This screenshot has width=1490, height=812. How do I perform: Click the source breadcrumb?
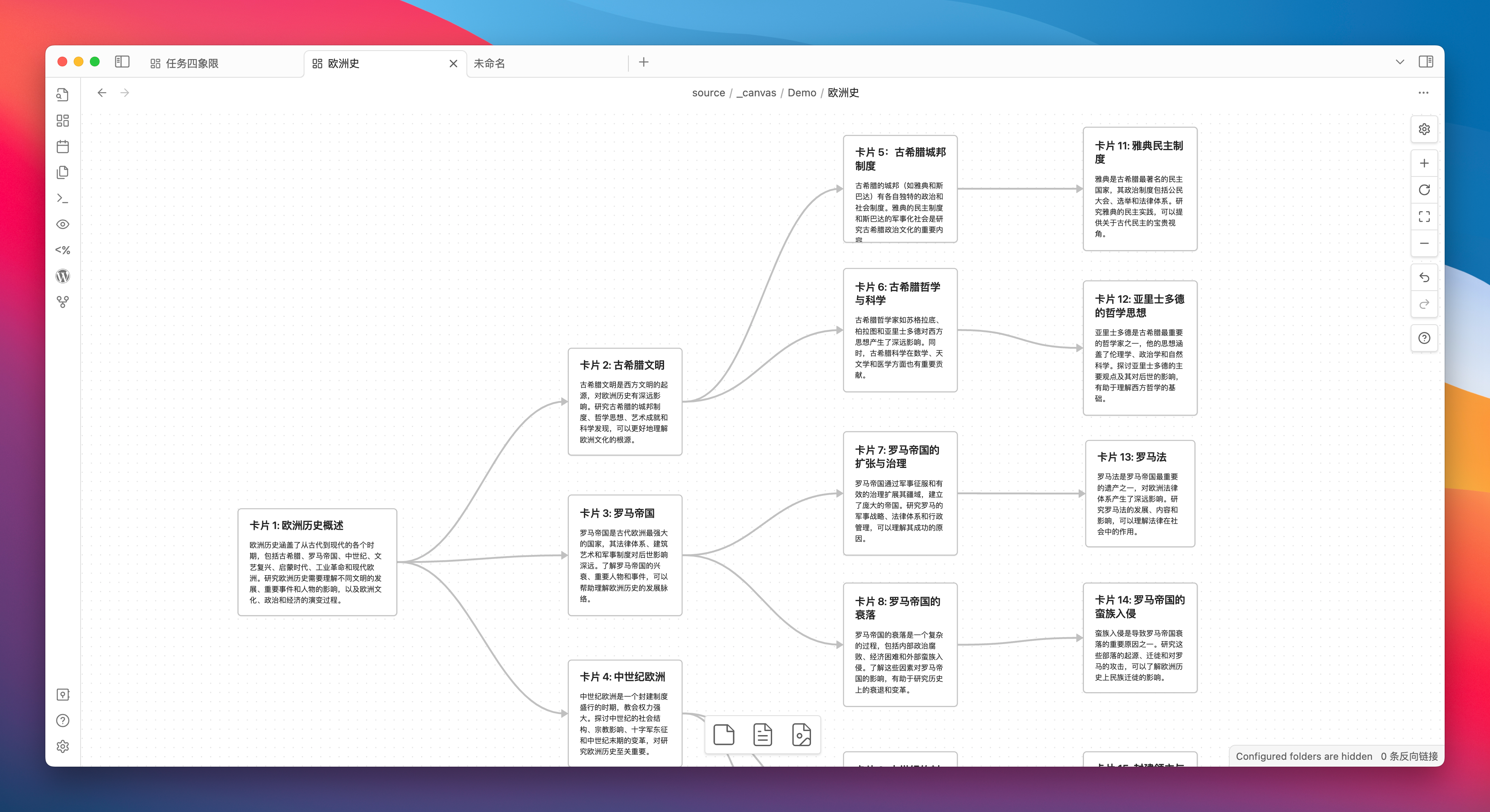pos(709,93)
